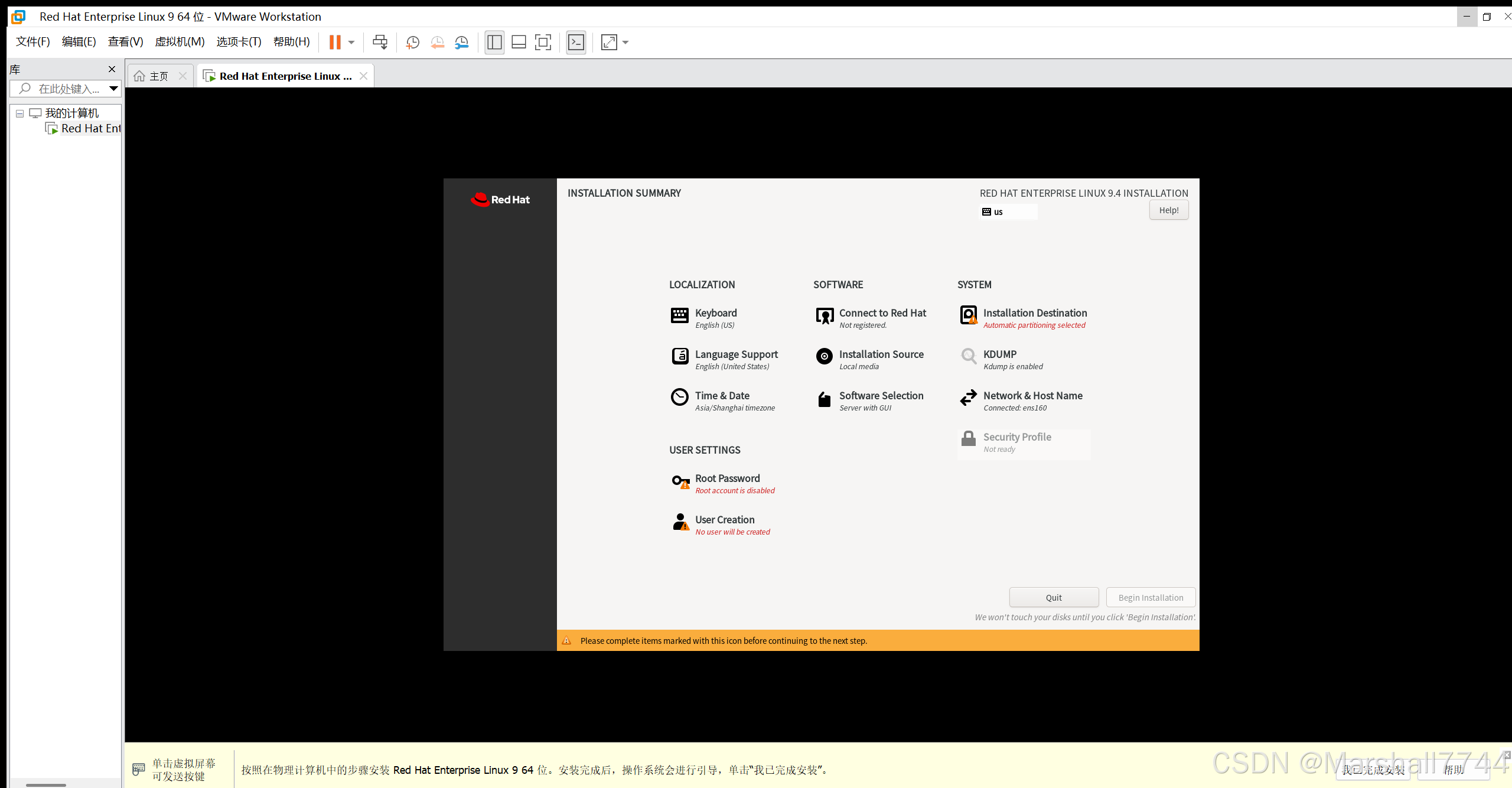This screenshot has width=1512, height=788.
Task: Click the revert snapshot toolbar icon
Action: (437, 42)
